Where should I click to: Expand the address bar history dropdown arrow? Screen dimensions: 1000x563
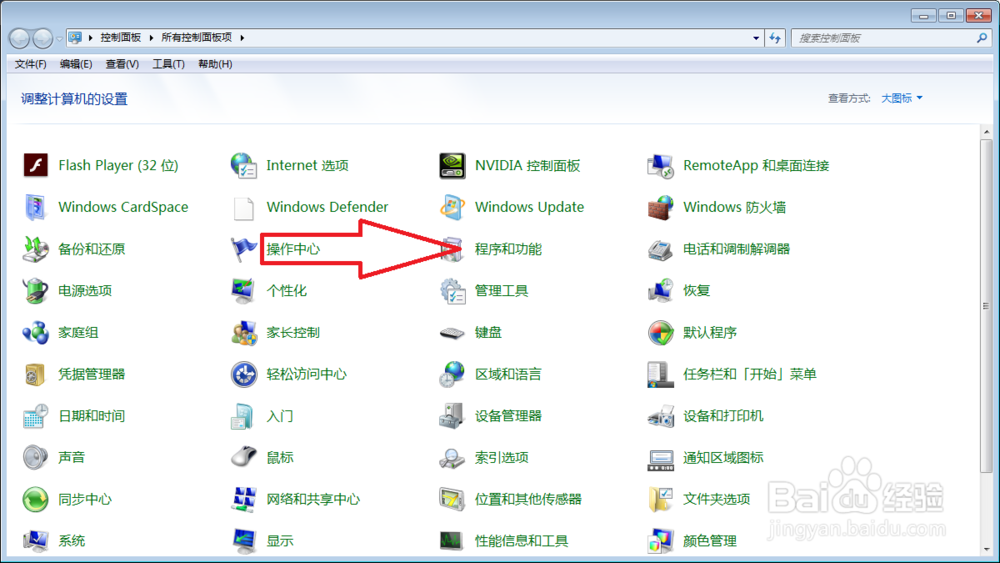[756, 38]
